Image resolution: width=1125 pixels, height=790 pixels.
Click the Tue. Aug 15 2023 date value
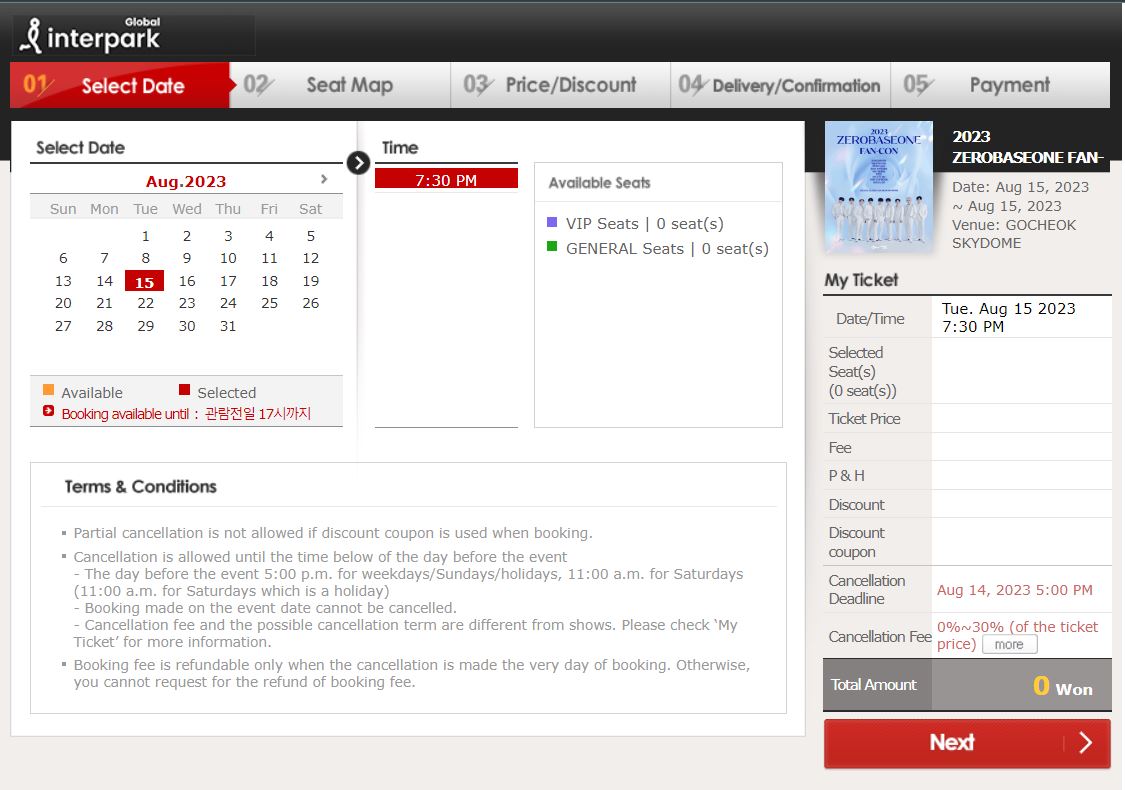click(x=1008, y=309)
